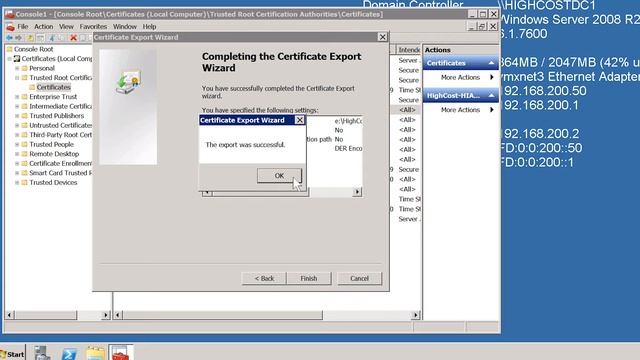The width and height of the screenshot is (640, 360).
Task: Select Third-Party Root Certification folder
Action: [x=60, y=135]
